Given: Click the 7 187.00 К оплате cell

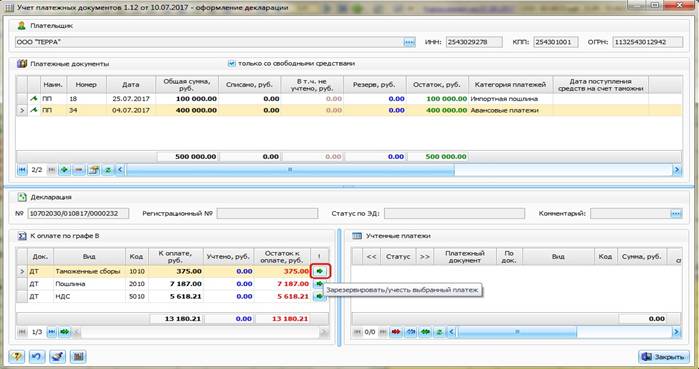Looking at the screenshot, I should tap(176, 283).
